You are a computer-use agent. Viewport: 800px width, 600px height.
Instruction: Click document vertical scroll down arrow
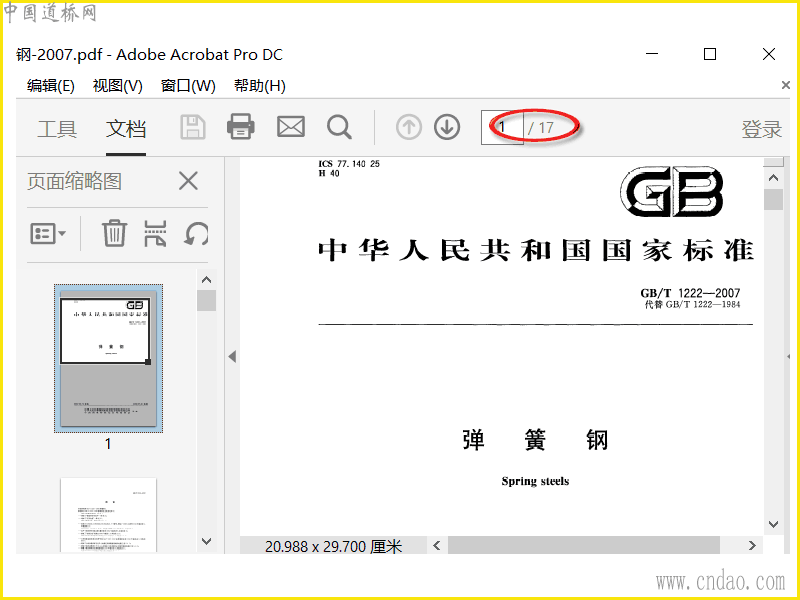[x=773, y=524]
